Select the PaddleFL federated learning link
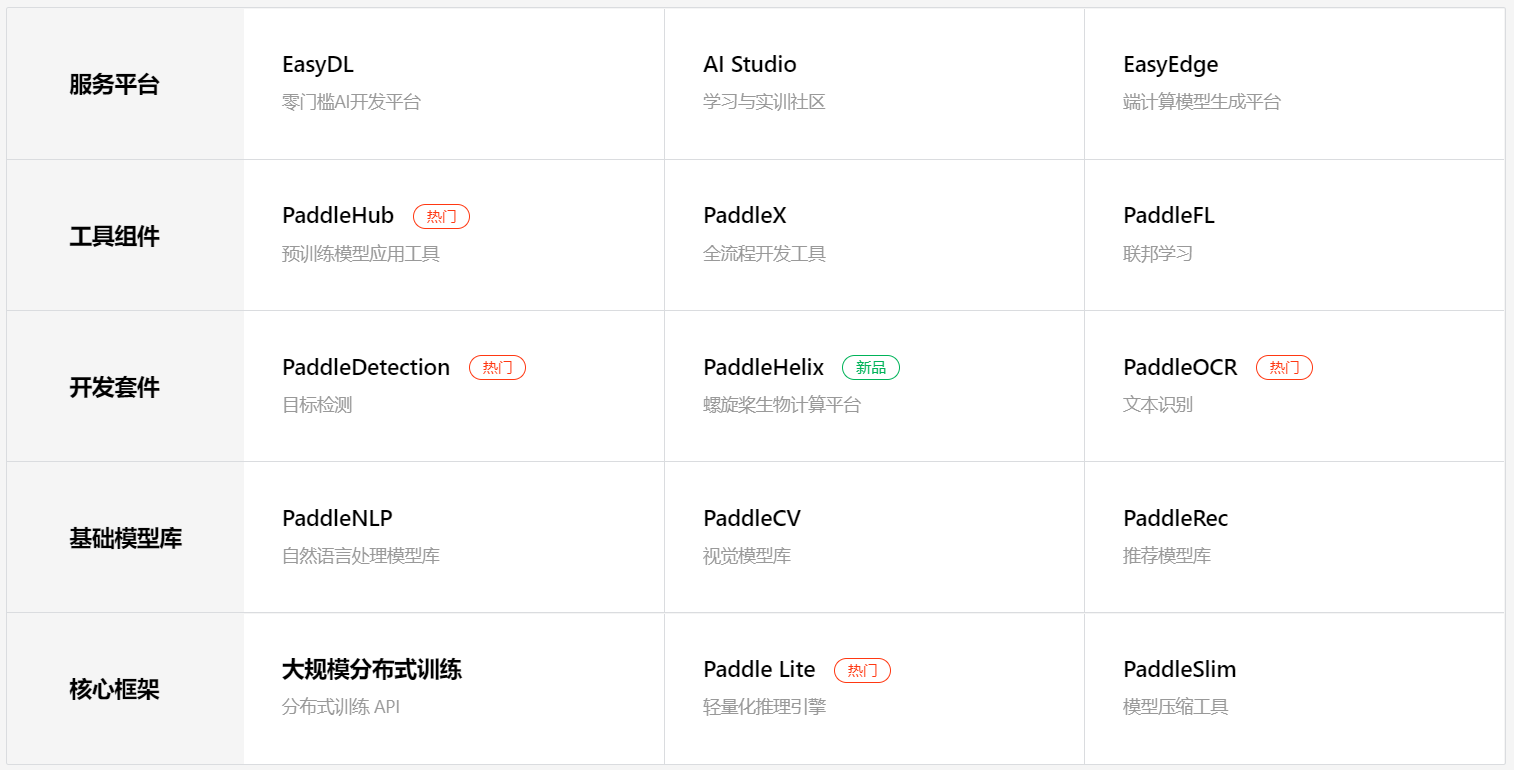 (x=1168, y=216)
